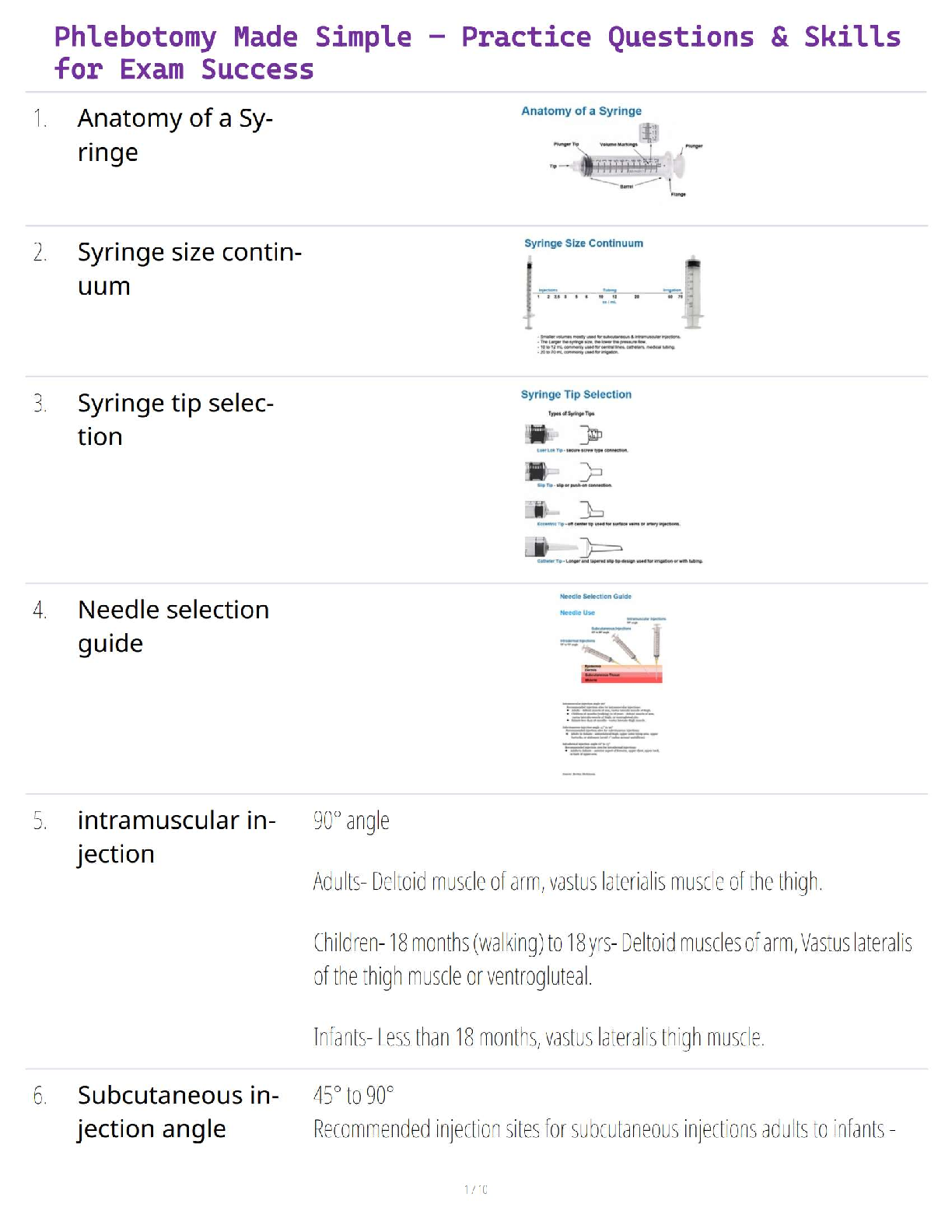Click the page number at the bottom
The width and height of the screenshot is (952, 1232).
[x=476, y=1189]
